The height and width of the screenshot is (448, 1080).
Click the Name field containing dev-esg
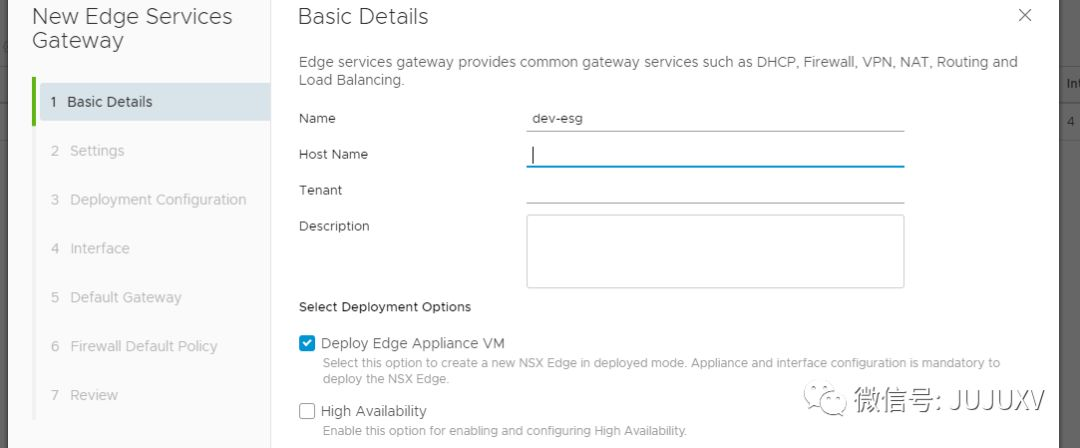click(x=714, y=118)
